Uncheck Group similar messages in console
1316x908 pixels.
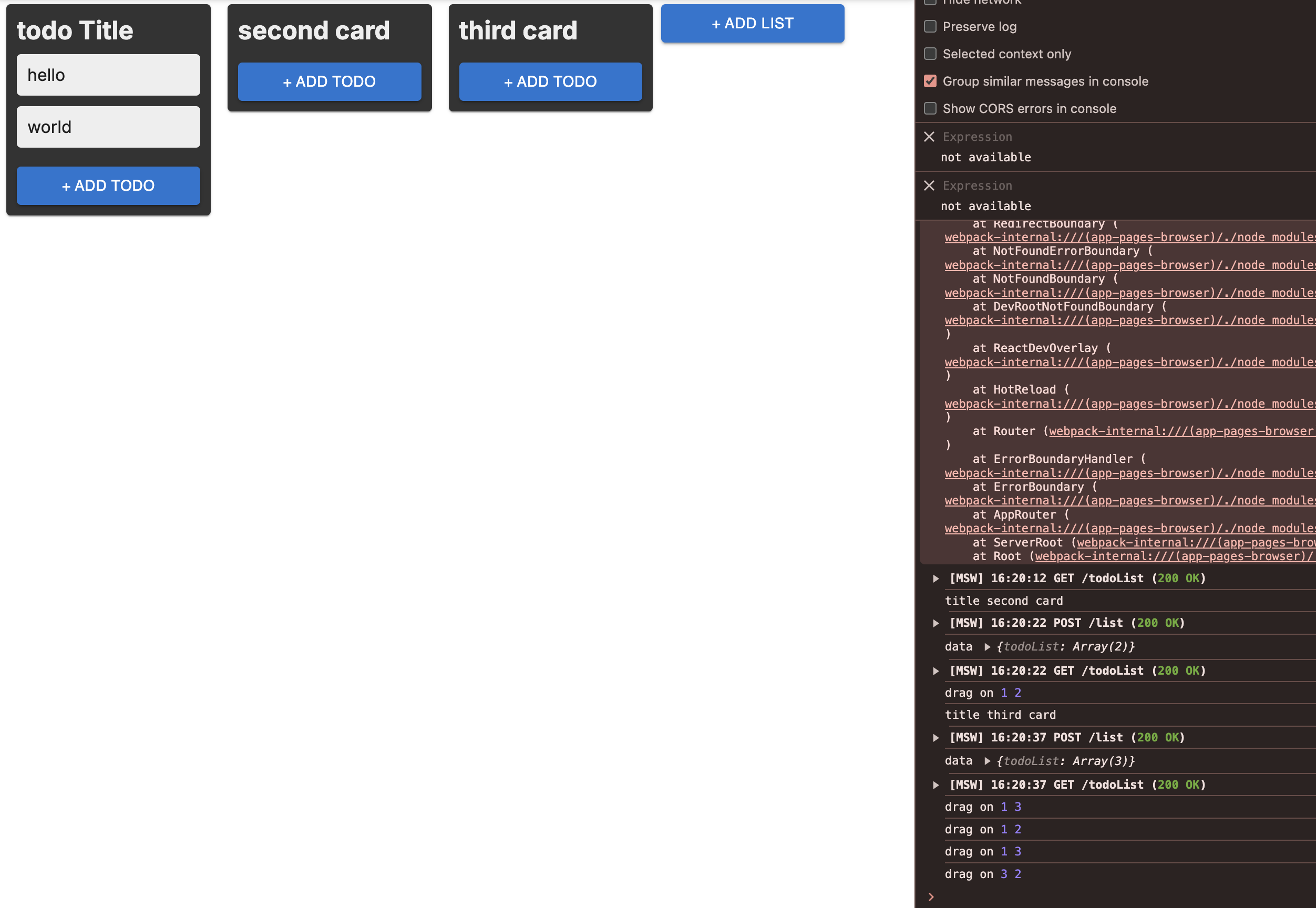(930, 81)
